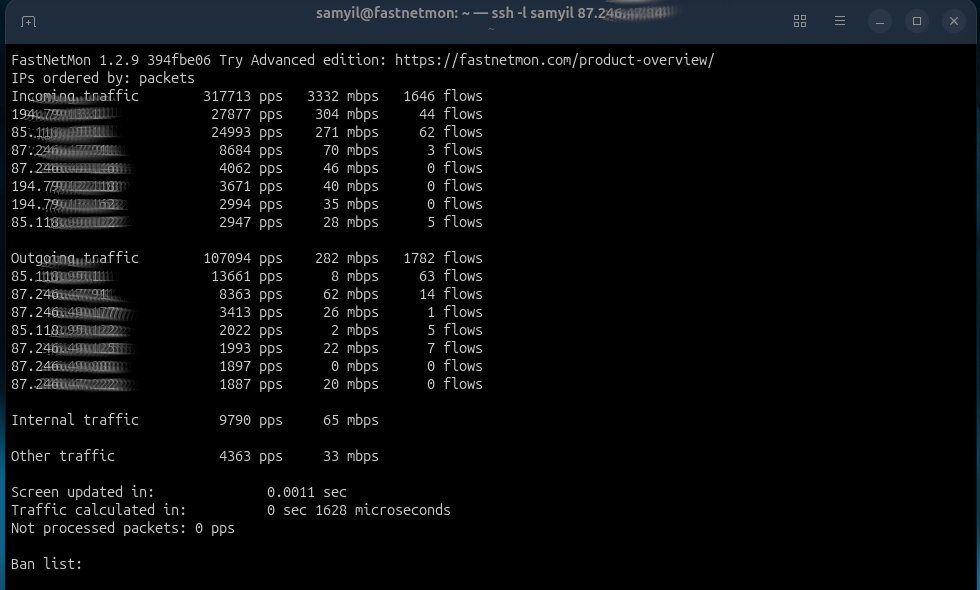Click the '8363 pps' value

pos(251,294)
